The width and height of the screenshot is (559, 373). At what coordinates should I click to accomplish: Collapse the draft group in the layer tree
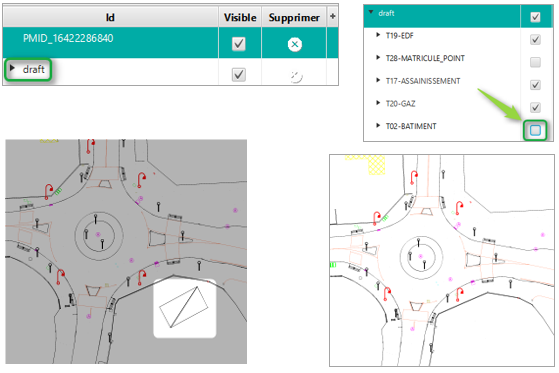pyautogui.click(x=371, y=12)
